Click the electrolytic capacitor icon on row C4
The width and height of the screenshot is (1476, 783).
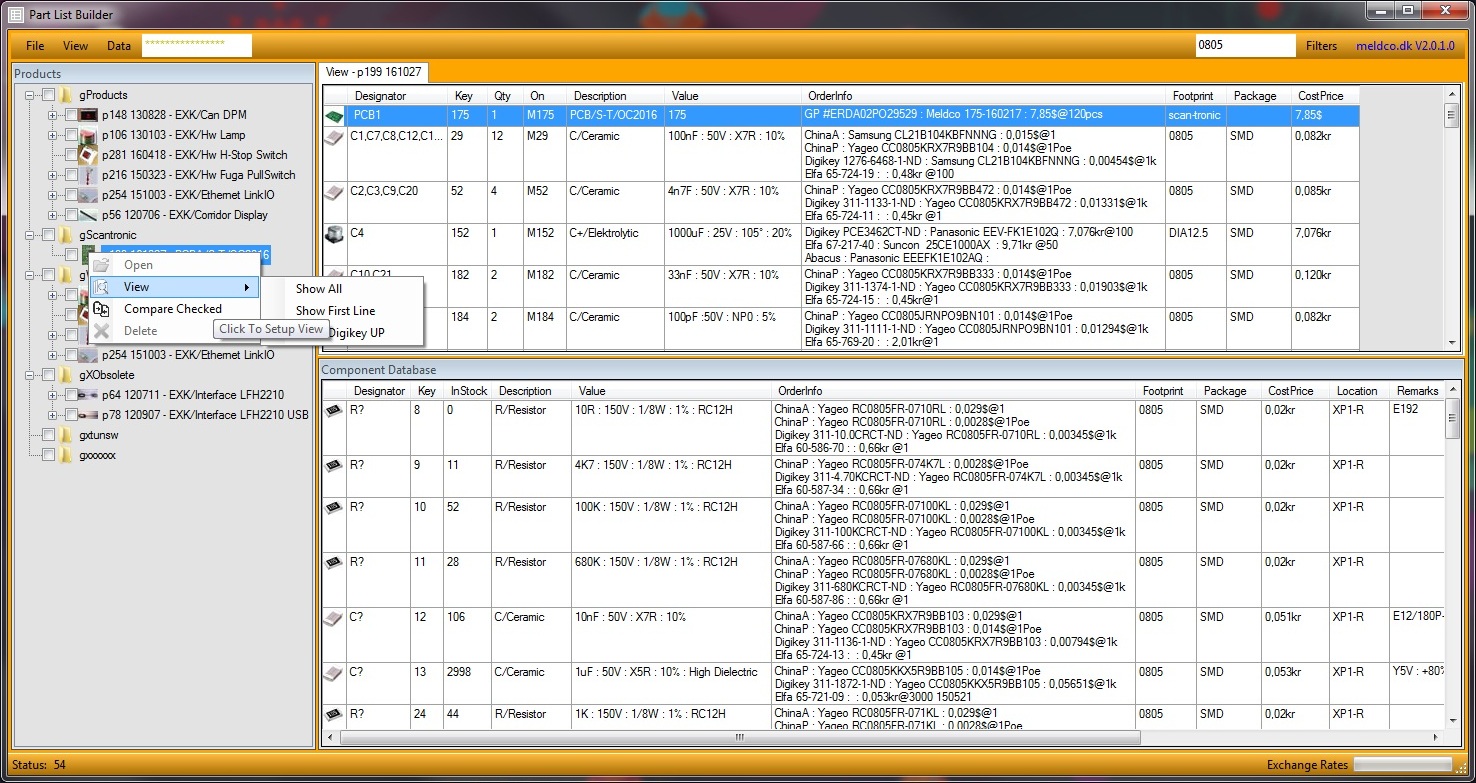click(334, 236)
